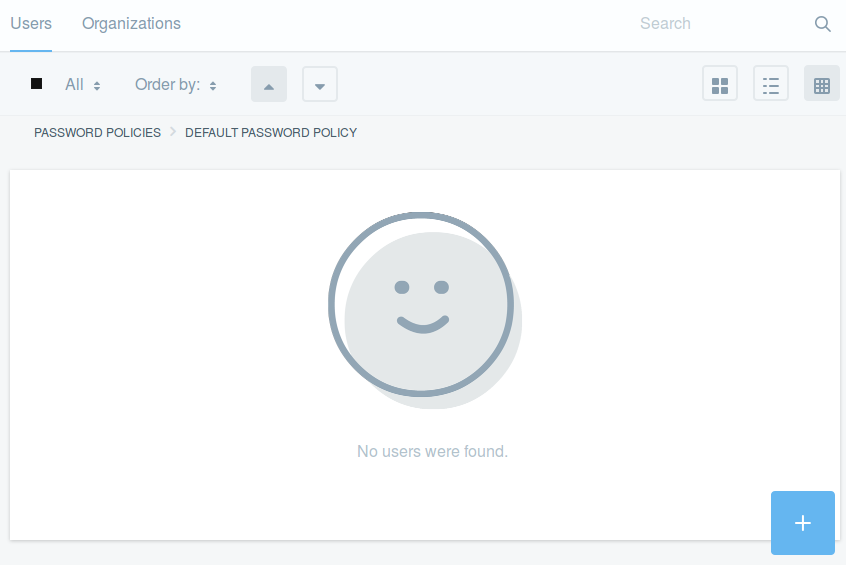Click the 'No users were found.' message
The image size is (846, 565).
coord(432,451)
